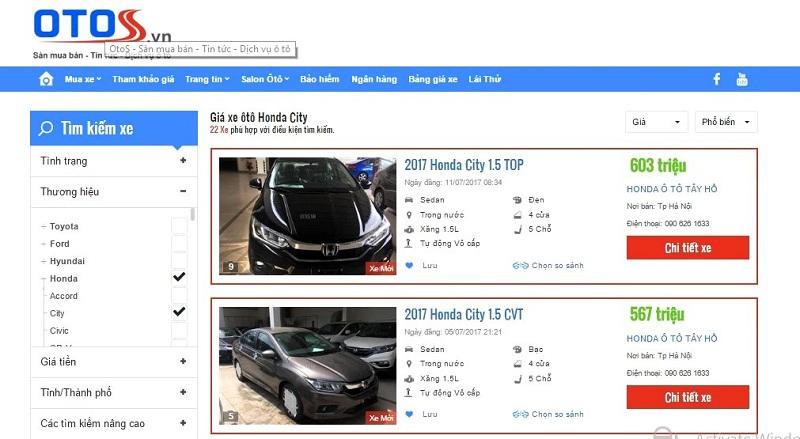Expand the Tình trạng filter section
Viewport: 800px width, 439px height.
pyautogui.click(x=183, y=160)
